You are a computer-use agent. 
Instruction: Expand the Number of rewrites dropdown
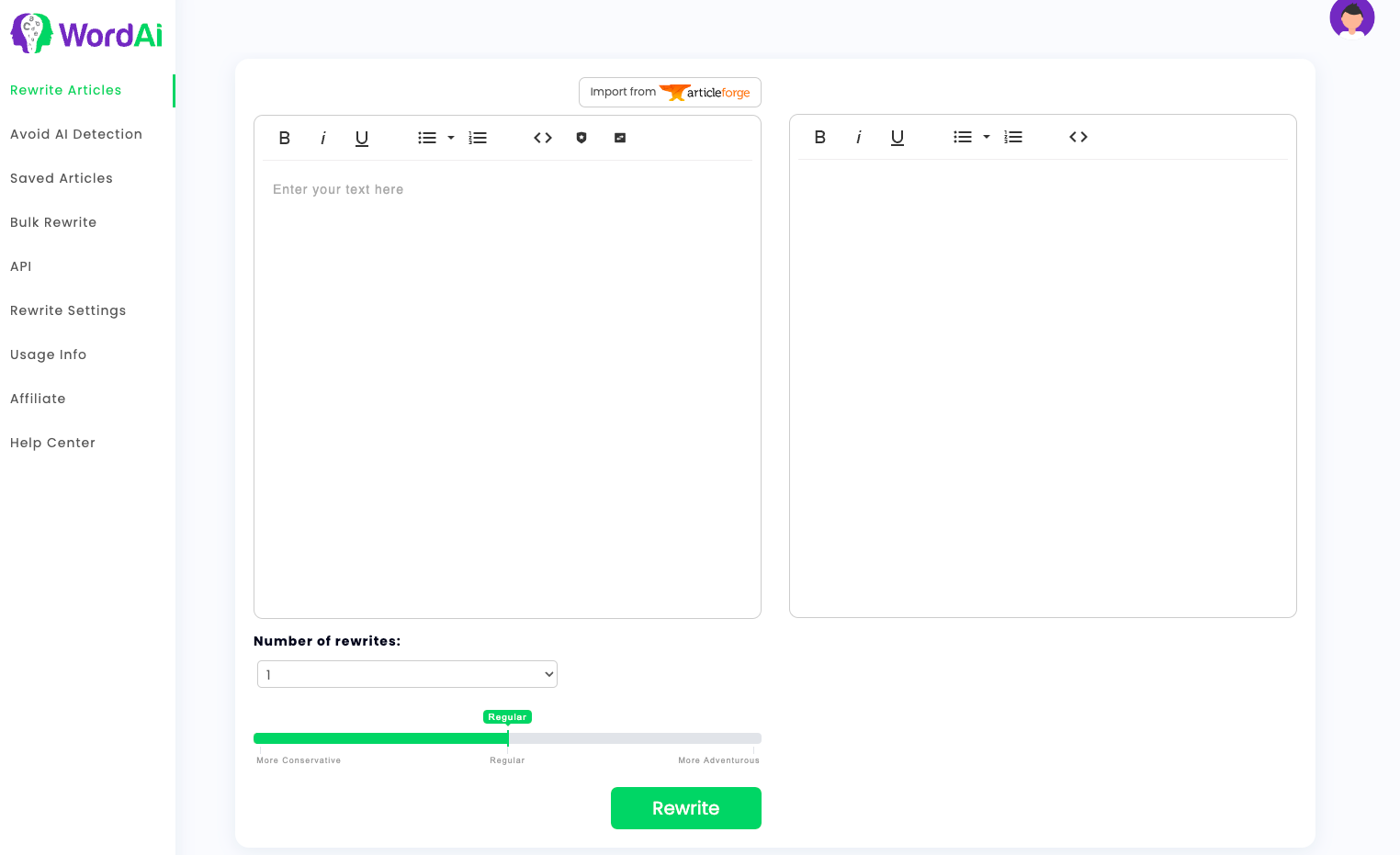(407, 674)
